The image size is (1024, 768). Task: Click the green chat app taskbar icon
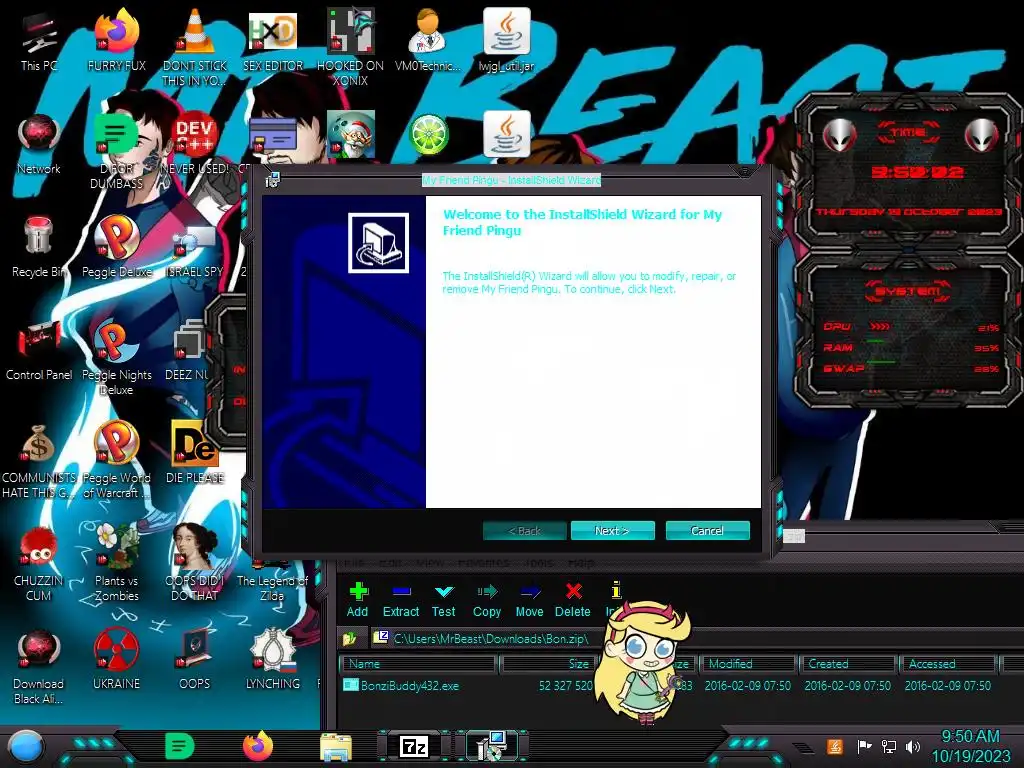coord(180,746)
